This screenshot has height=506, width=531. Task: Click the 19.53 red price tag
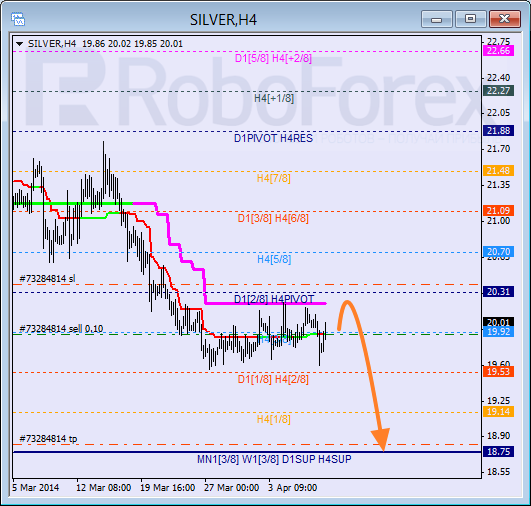(498, 372)
